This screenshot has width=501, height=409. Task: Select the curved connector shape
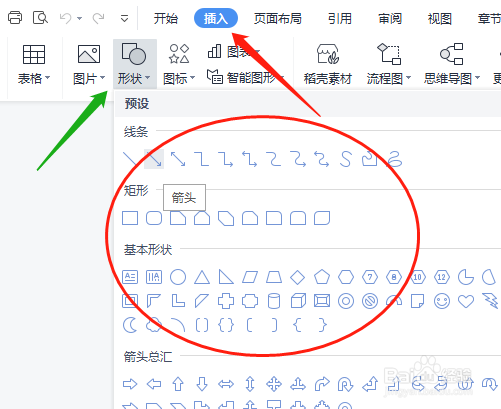tap(274, 159)
